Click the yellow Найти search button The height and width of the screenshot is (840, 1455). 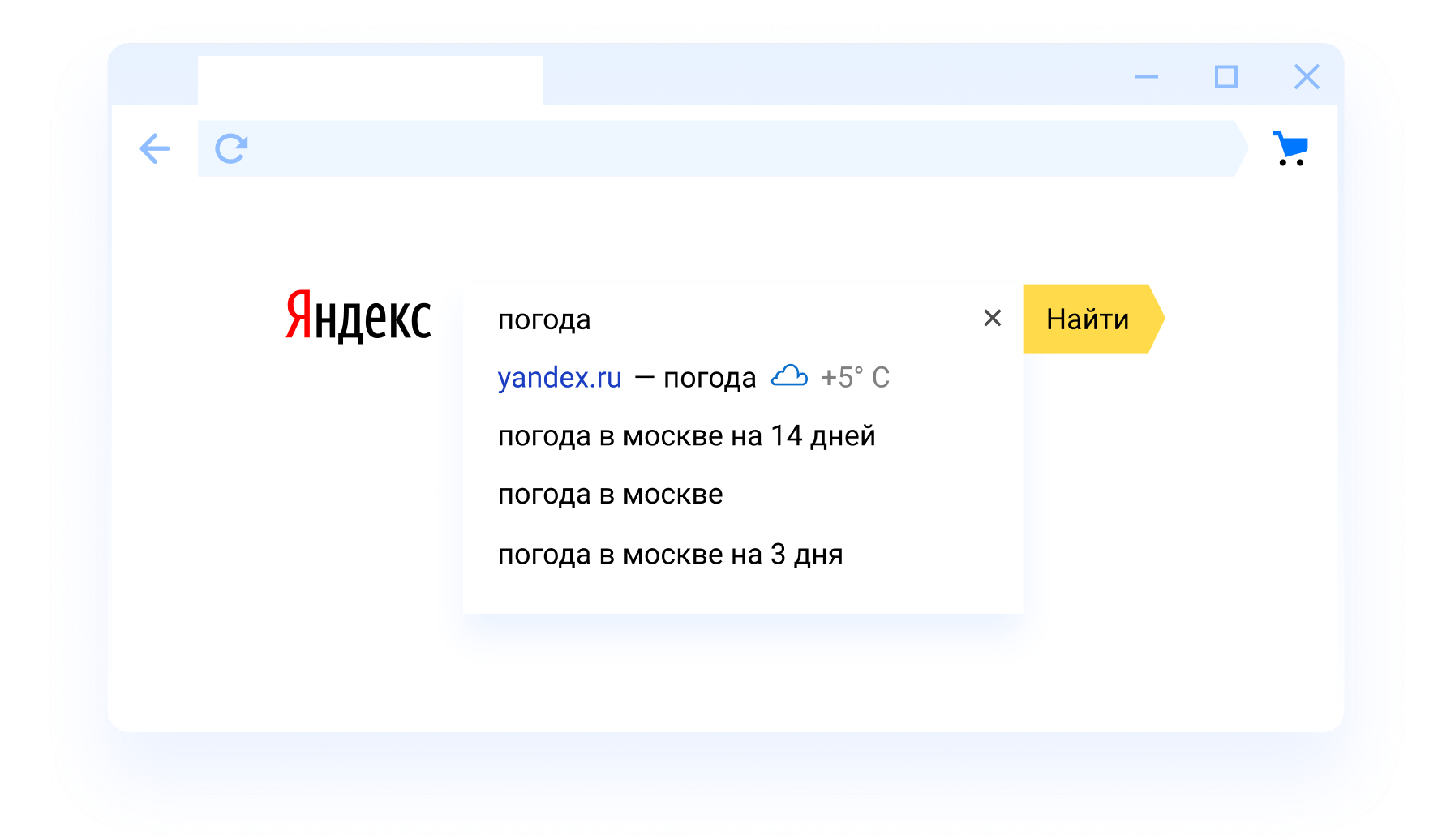[x=1093, y=319]
